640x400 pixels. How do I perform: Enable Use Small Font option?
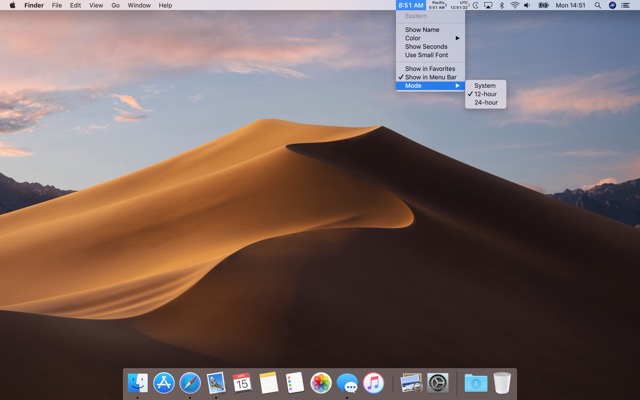[x=430, y=55]
